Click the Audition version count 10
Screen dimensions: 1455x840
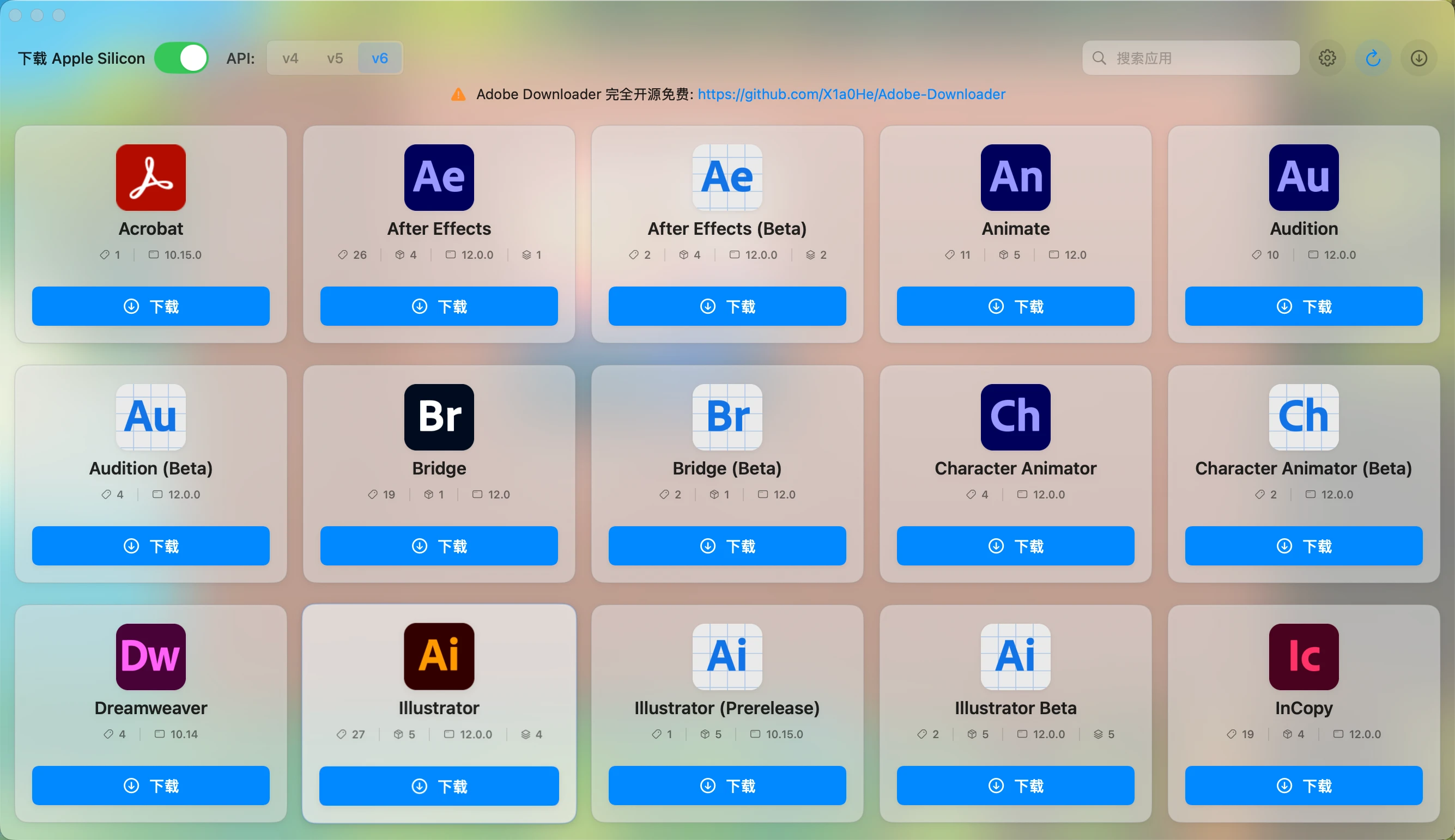coord(1266,254)
